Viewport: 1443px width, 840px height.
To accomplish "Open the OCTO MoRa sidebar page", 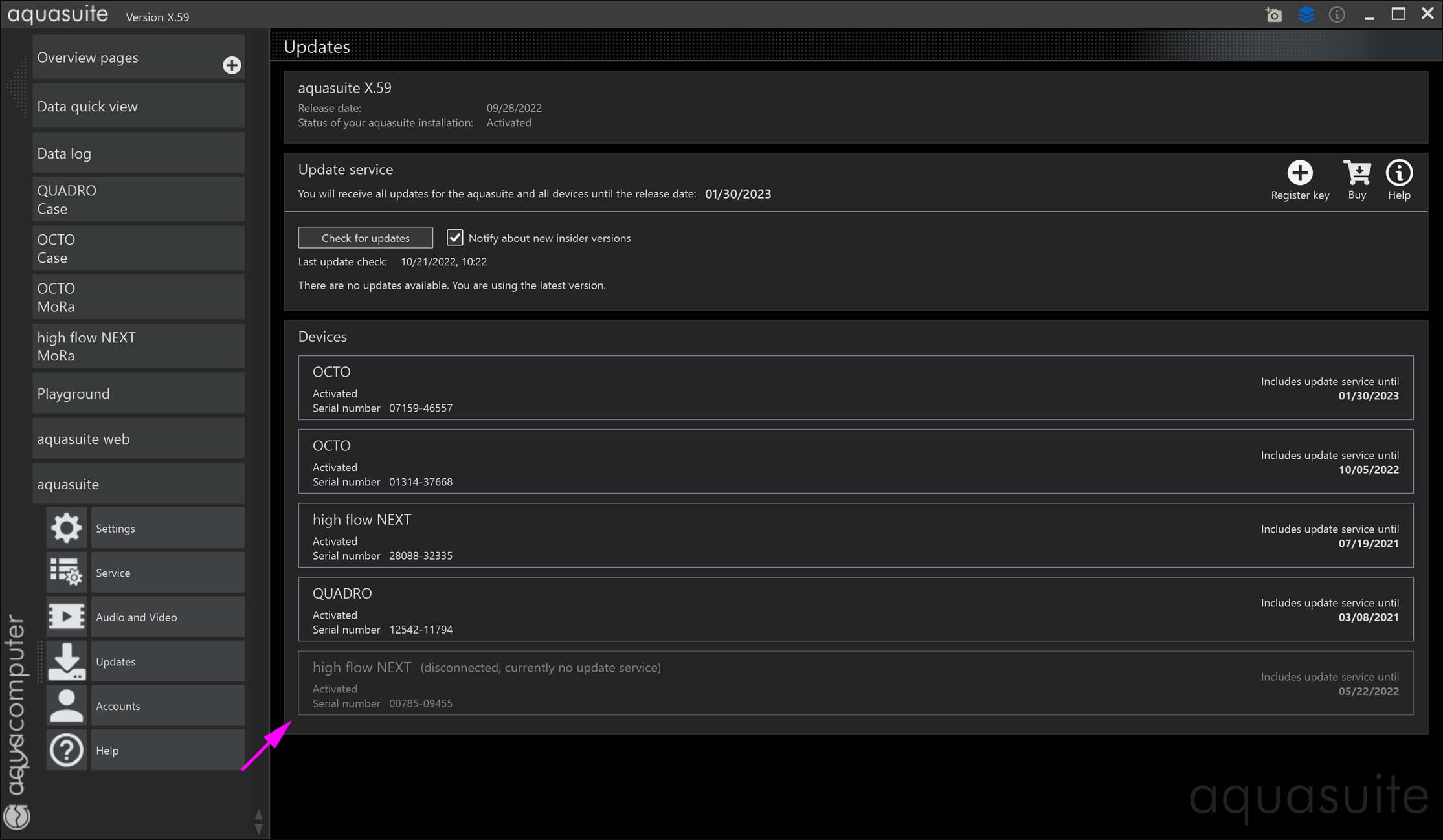I will pos(138,297).
